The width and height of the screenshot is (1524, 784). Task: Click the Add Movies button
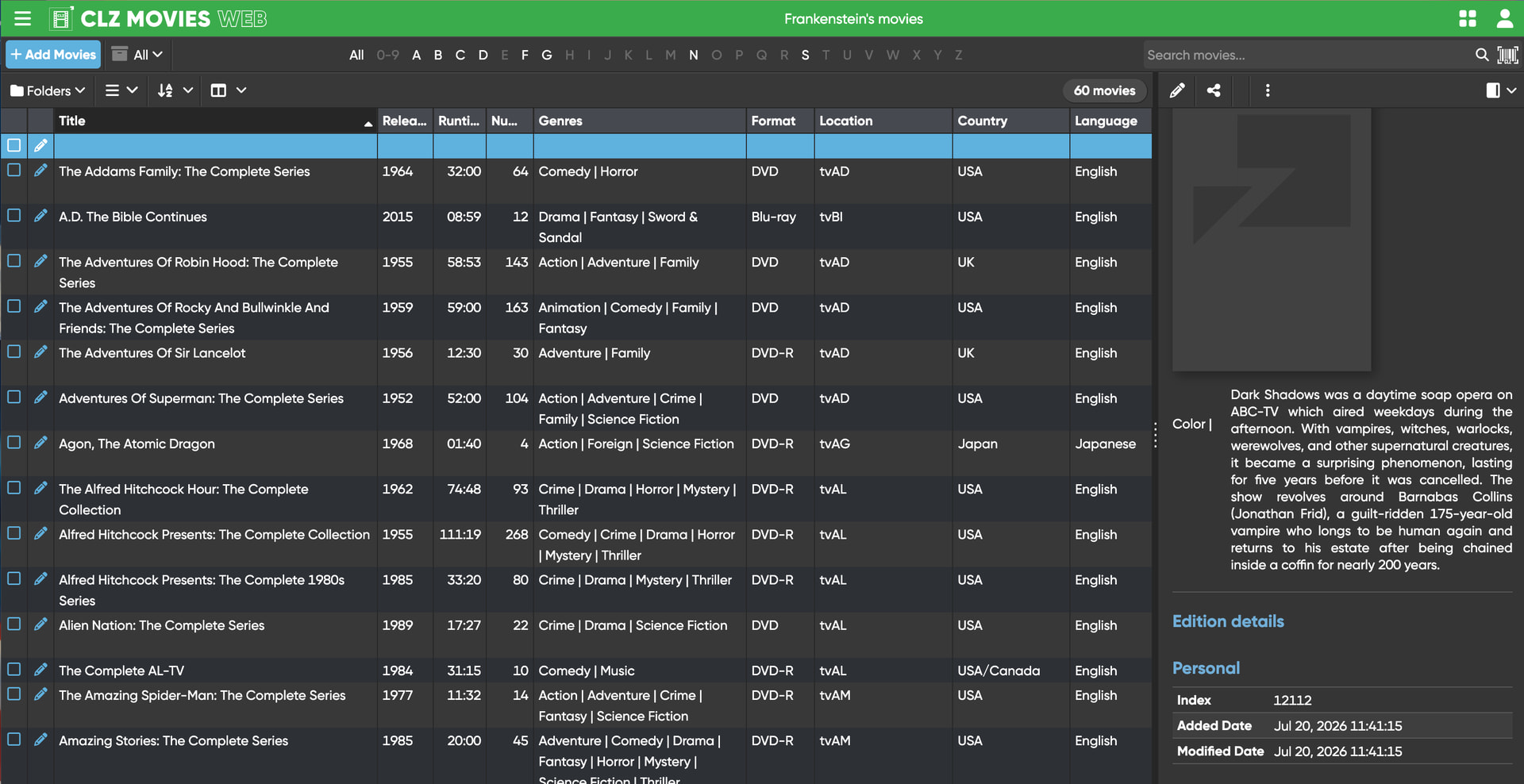click(x=53, y=54)
